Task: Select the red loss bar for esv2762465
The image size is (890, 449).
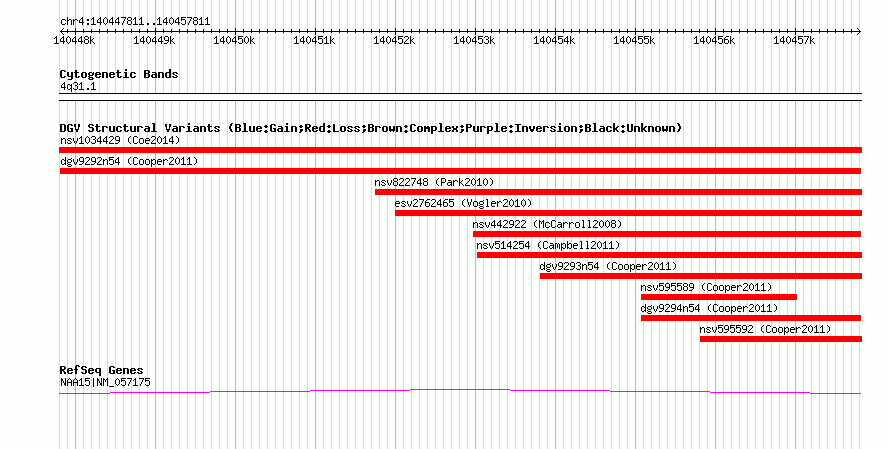Action: (x=628, y=213)
